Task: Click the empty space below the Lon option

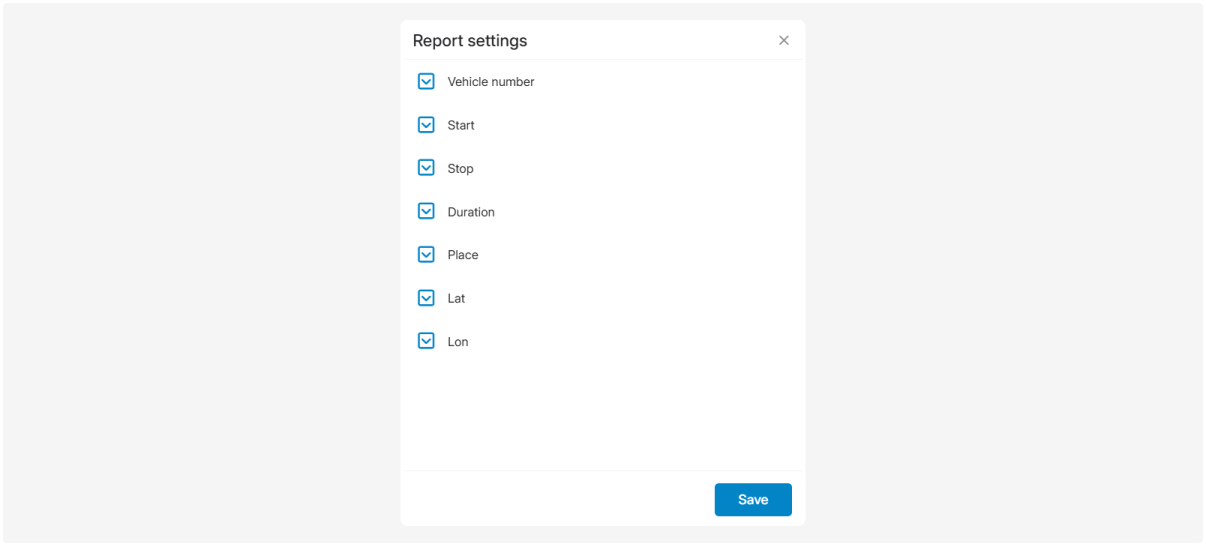Action: [600, 410]
